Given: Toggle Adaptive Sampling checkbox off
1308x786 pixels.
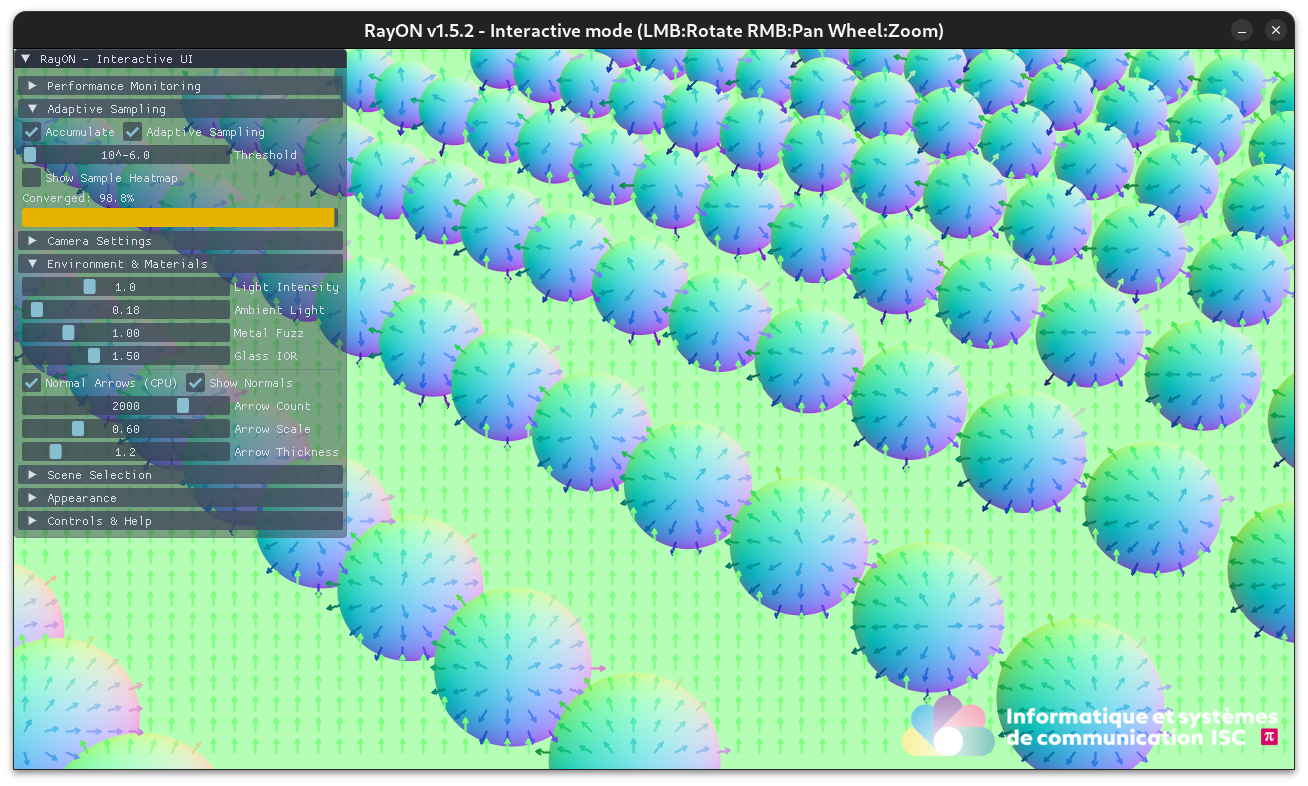Looking at the screenshot, I should point(133,132).
